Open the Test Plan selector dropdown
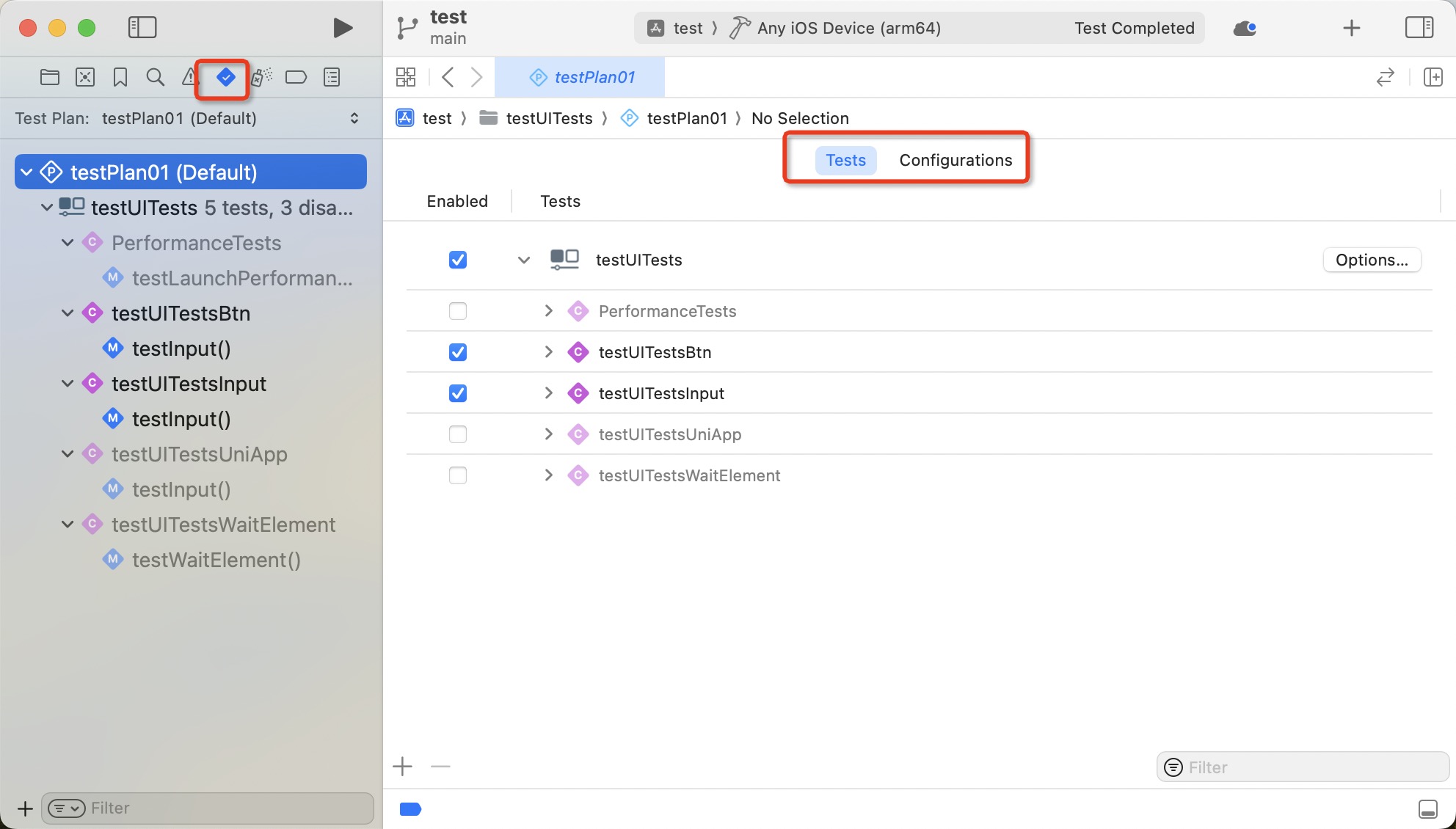1456x829 pixels. (189, 118)
